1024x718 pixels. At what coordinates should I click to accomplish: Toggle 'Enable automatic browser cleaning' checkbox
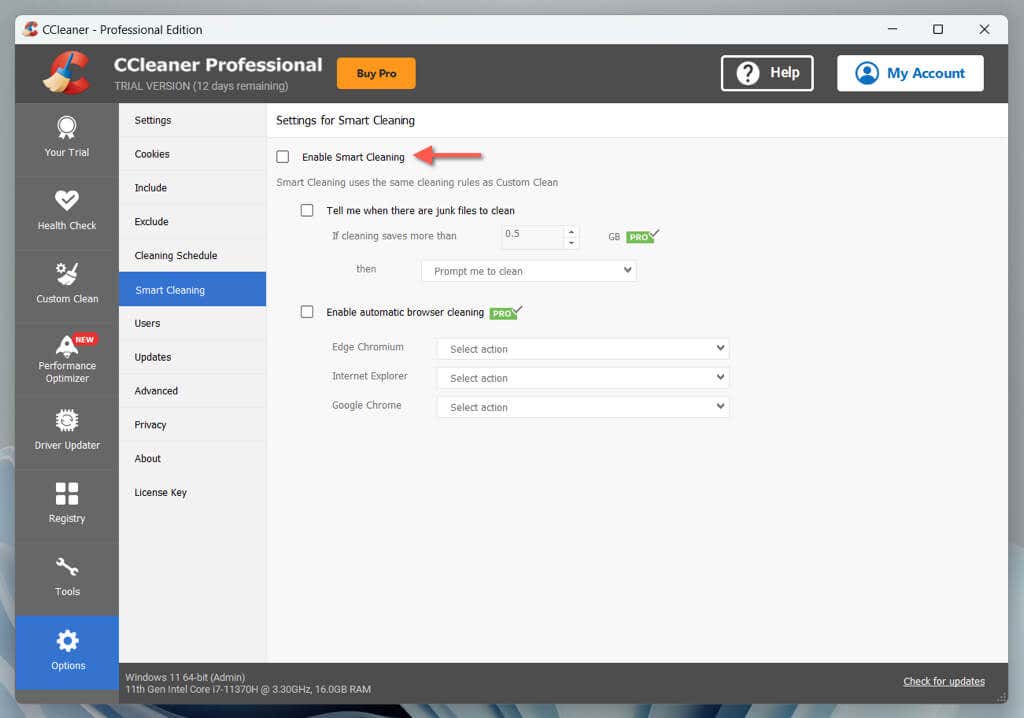click(307, 312)
